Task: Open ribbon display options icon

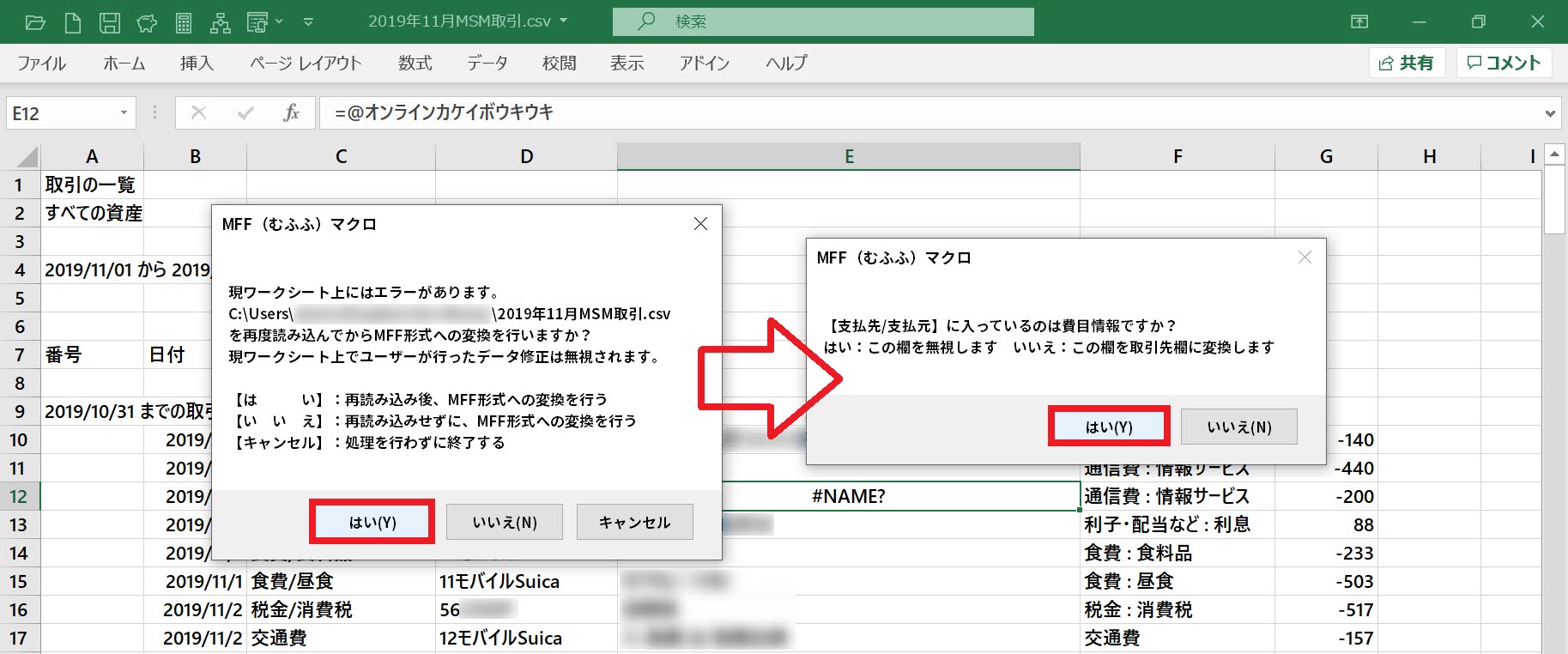Action: click(x=1359, y=21)
